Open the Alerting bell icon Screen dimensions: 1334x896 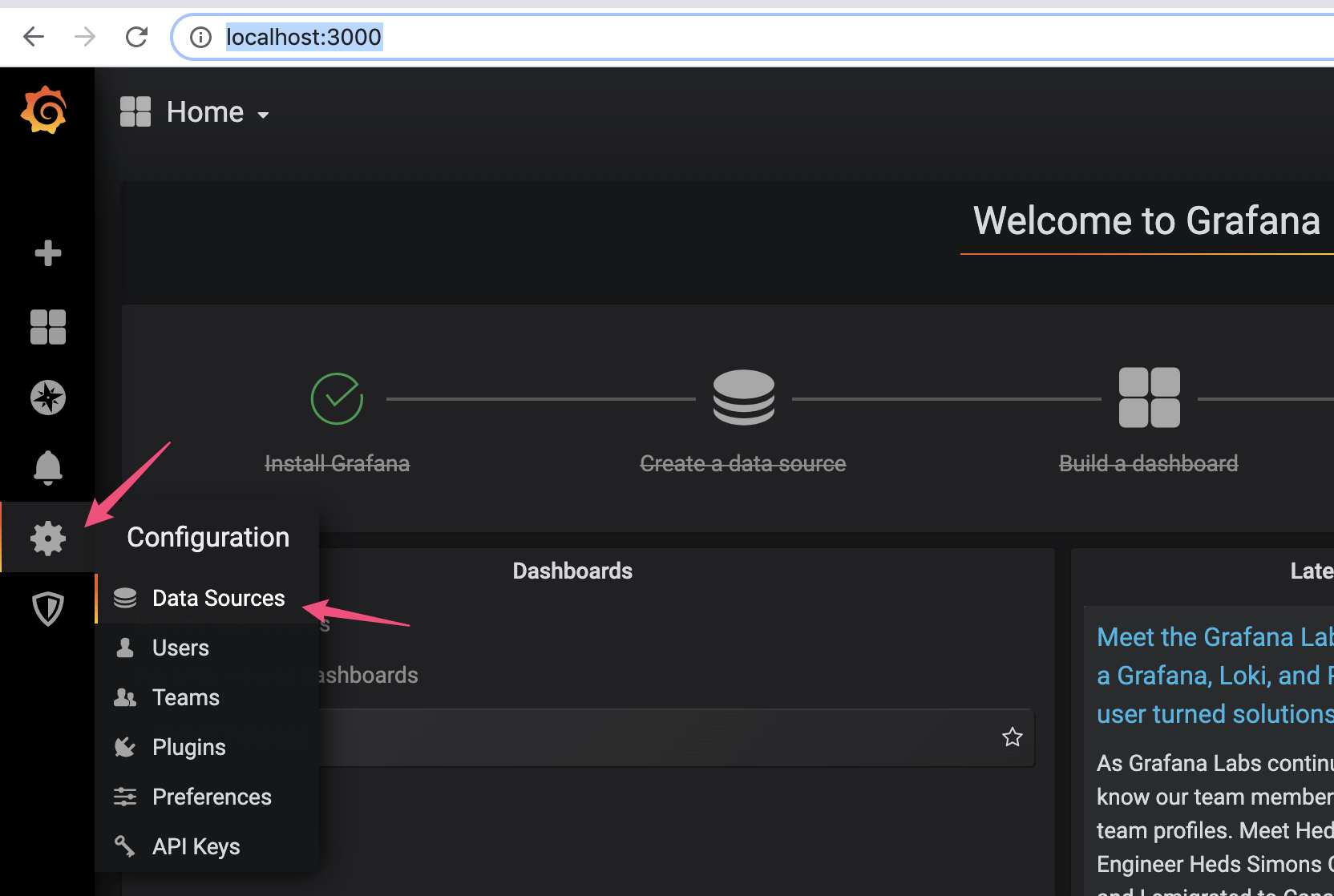point(48,468)
